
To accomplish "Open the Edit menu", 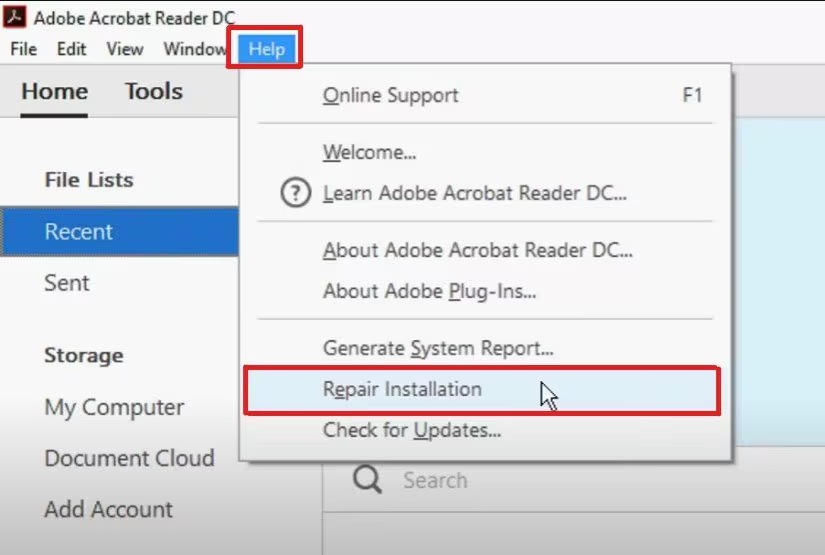I will pyautogui.click(x=71, y=49).
